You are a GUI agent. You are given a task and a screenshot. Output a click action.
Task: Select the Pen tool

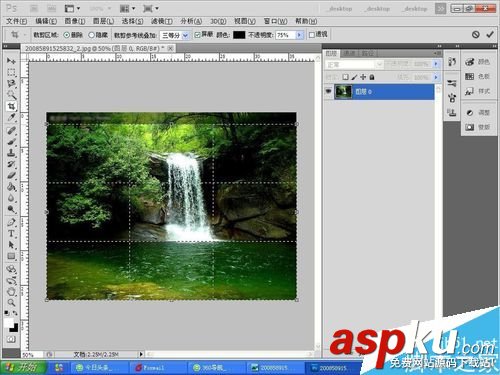(x=11, y=222)
